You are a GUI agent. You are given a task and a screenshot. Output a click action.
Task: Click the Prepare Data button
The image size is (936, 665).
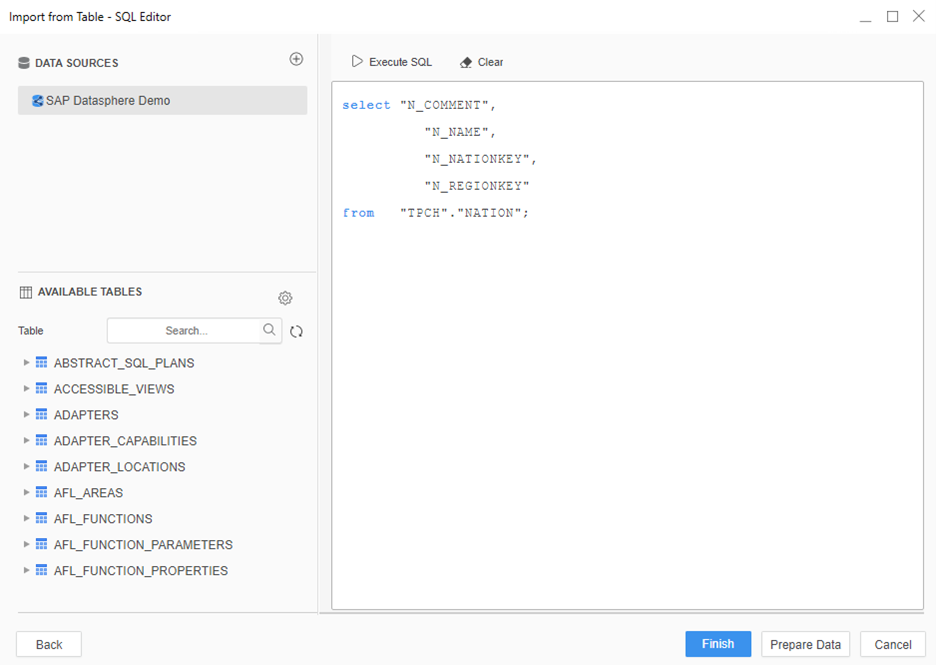click(x=805, y=645)
